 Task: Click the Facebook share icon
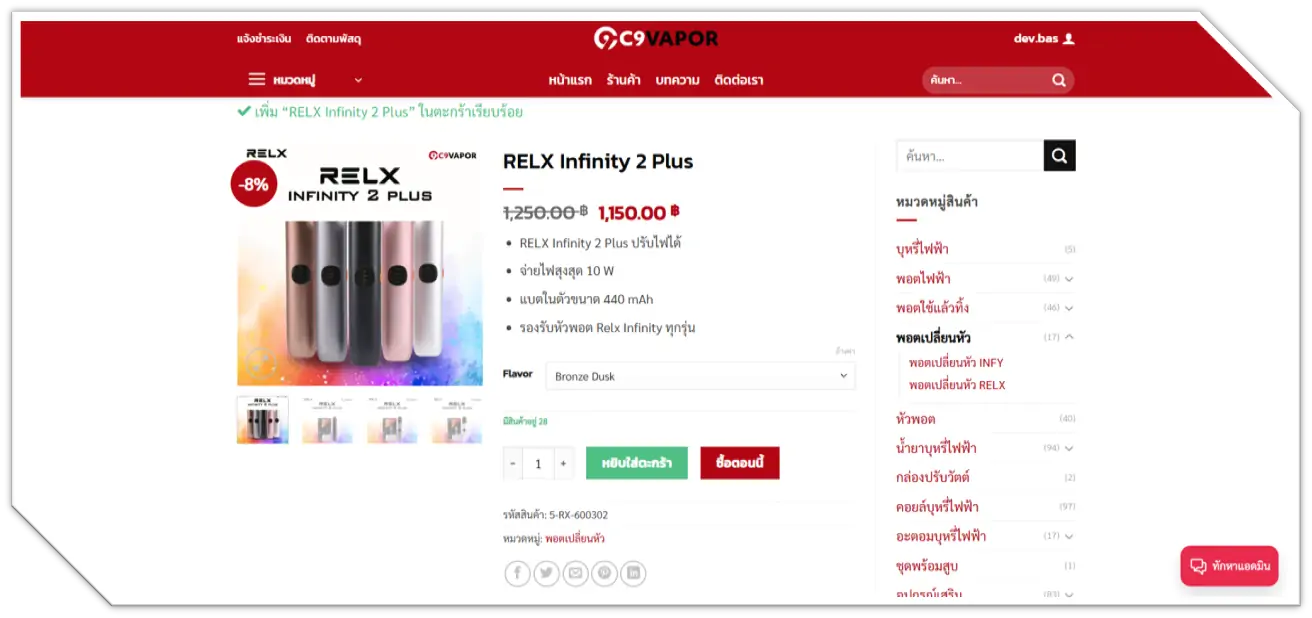(x=517, y=573)
